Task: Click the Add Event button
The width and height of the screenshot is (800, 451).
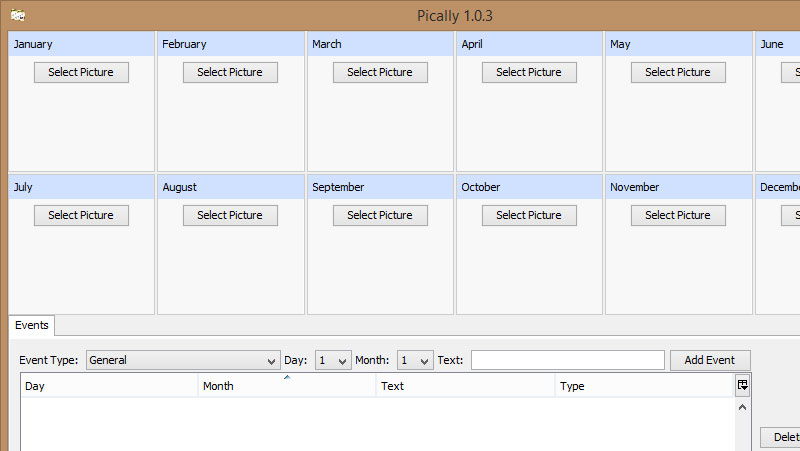Action: tap(710, 360)
